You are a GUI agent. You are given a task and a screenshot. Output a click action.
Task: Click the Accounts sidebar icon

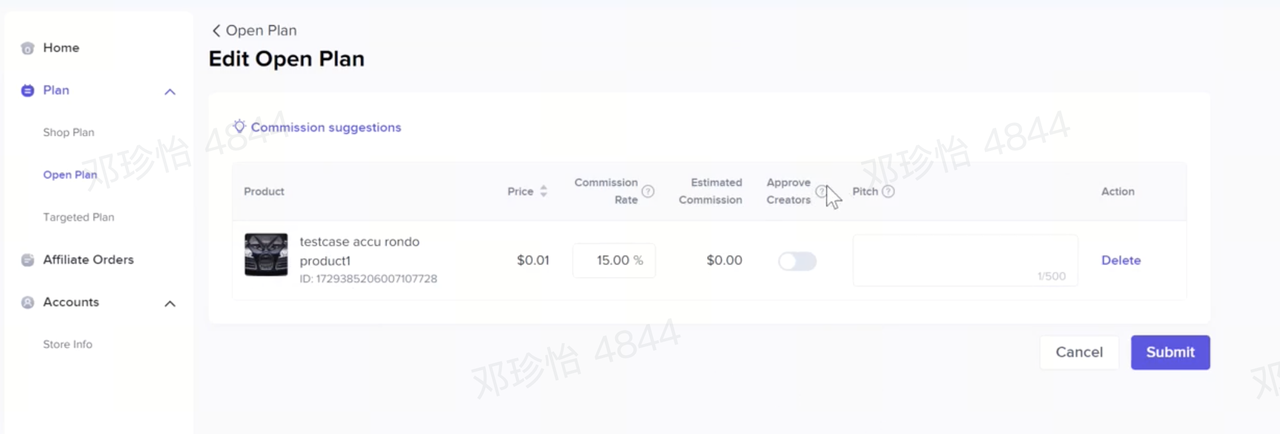tap(28, 302)
